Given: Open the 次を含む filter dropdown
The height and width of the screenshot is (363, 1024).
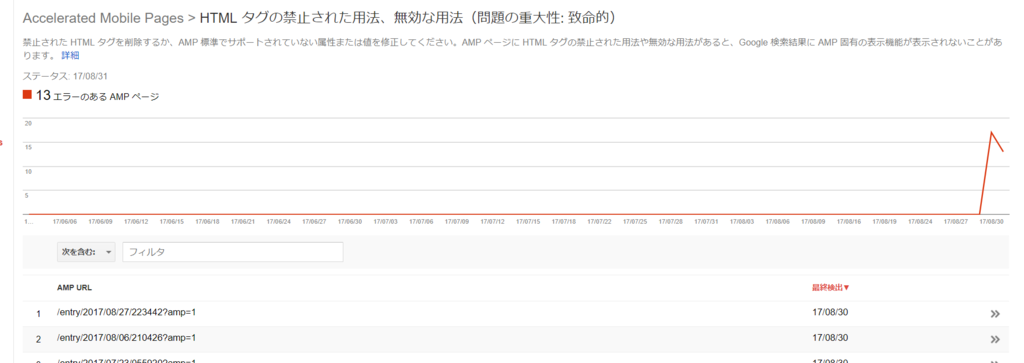Looking at the screenshot, I should pyautogui.click(x=86, y=252).
